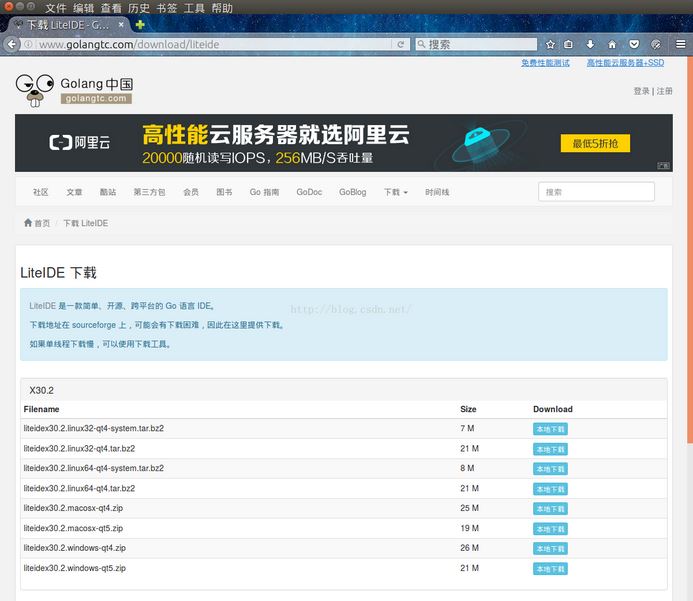Click the Filename column header

(x=41, y=409)
